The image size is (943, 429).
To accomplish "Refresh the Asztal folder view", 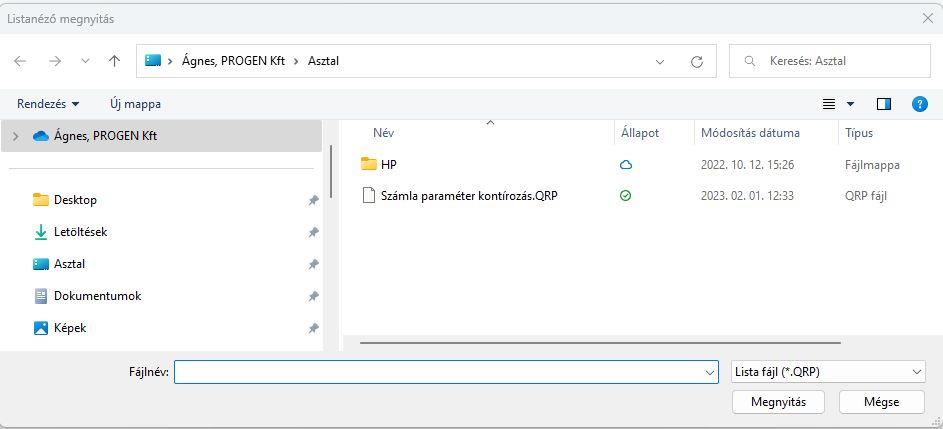I will [x=696, y=61].
